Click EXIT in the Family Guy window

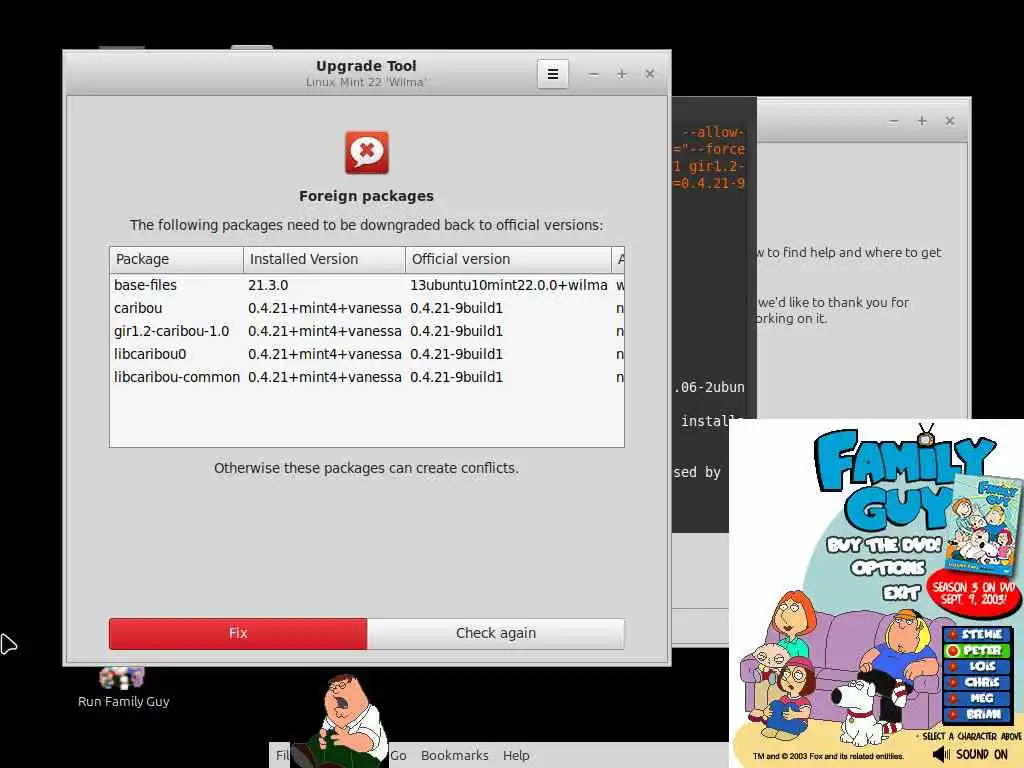click(902, 592)
